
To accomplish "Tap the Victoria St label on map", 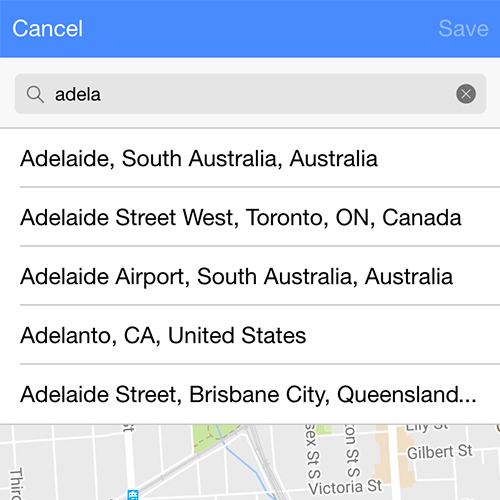I will coord(345,487).
